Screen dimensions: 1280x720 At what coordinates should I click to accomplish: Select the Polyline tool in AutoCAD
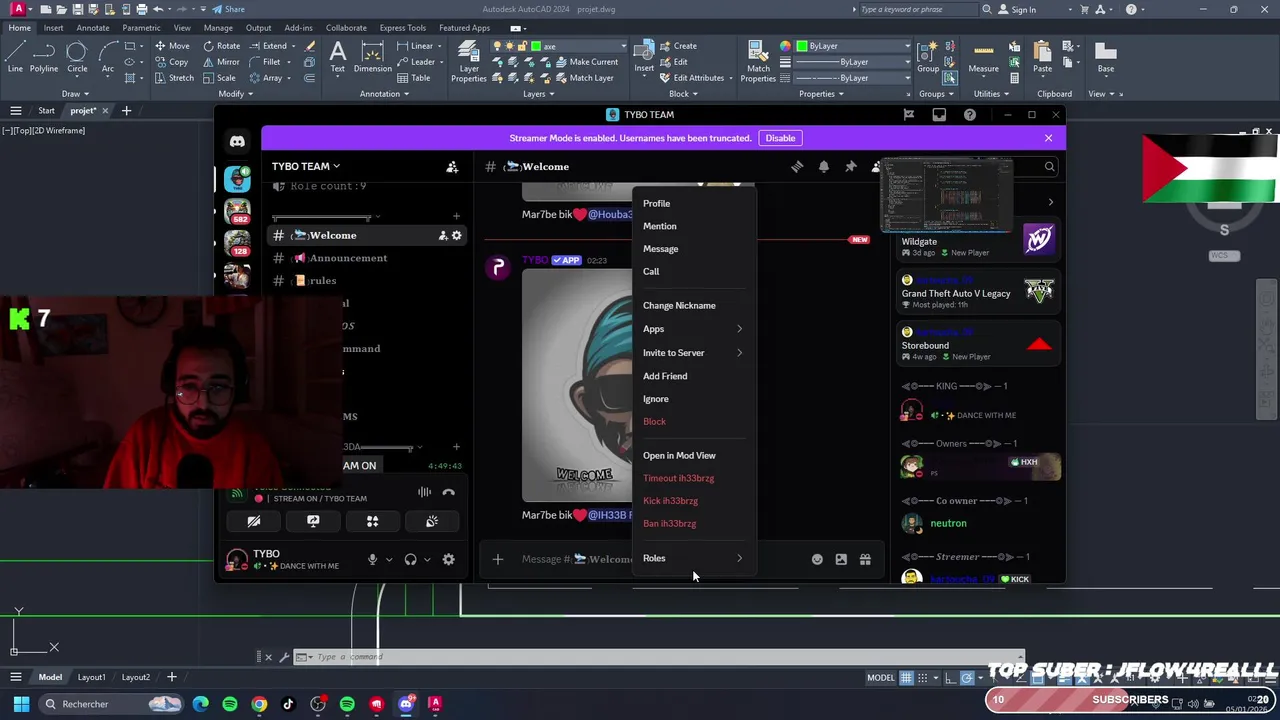click(x=44, y=58)
